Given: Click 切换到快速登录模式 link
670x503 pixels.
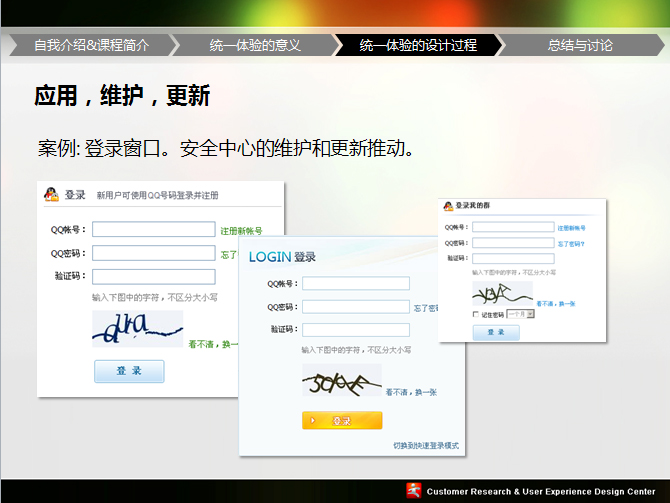Looking at the screenshot, I should pyautogui.click(x=426, y=445).
